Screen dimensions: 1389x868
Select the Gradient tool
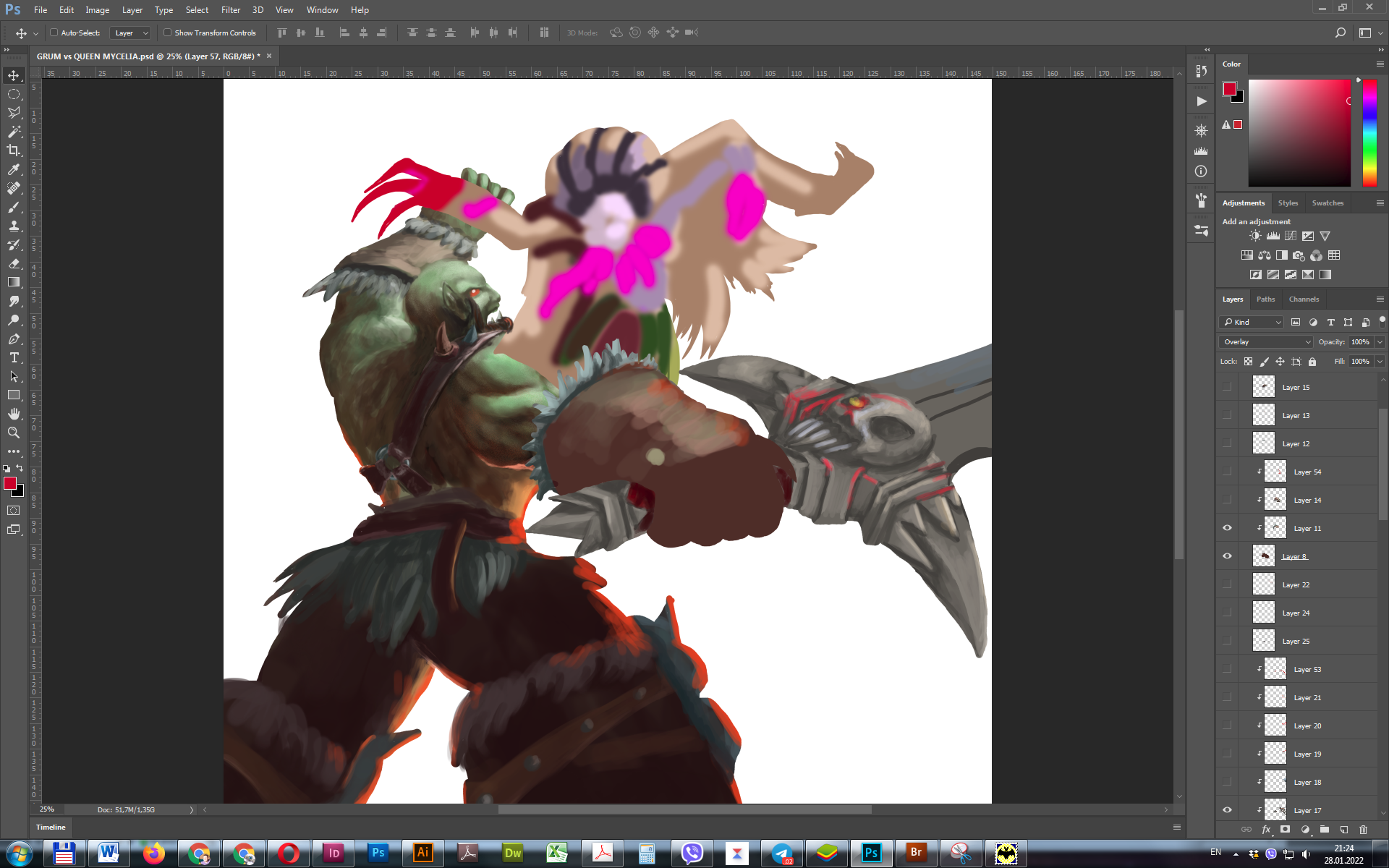pos(14,282)
